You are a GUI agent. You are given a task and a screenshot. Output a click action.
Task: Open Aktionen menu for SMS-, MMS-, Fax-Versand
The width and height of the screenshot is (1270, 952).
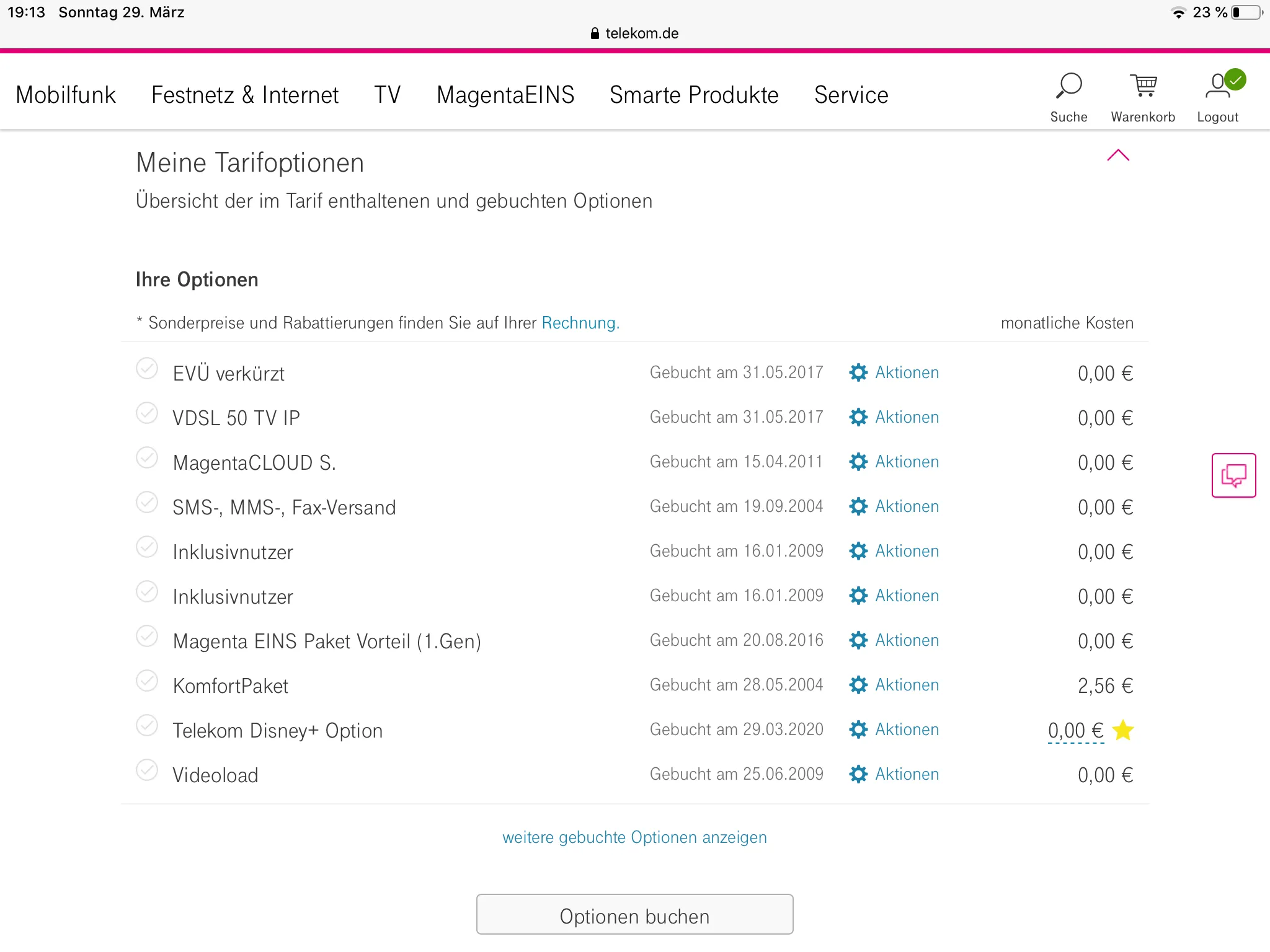tap(907, 506)
